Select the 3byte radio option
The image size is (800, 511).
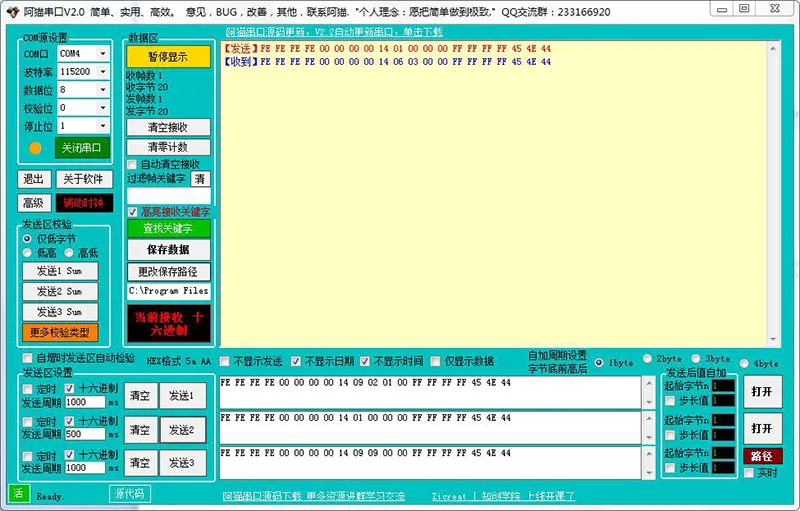(696, 359)
